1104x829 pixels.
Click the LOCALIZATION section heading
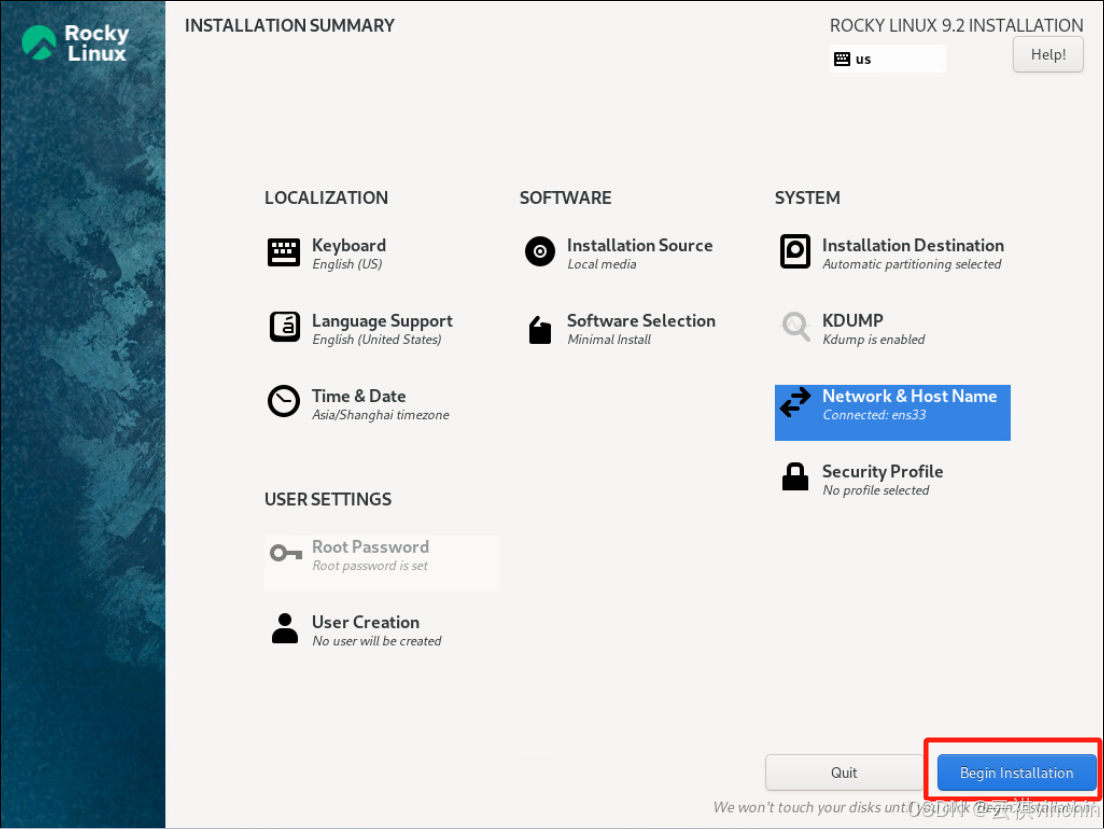[x=326, y=198]
